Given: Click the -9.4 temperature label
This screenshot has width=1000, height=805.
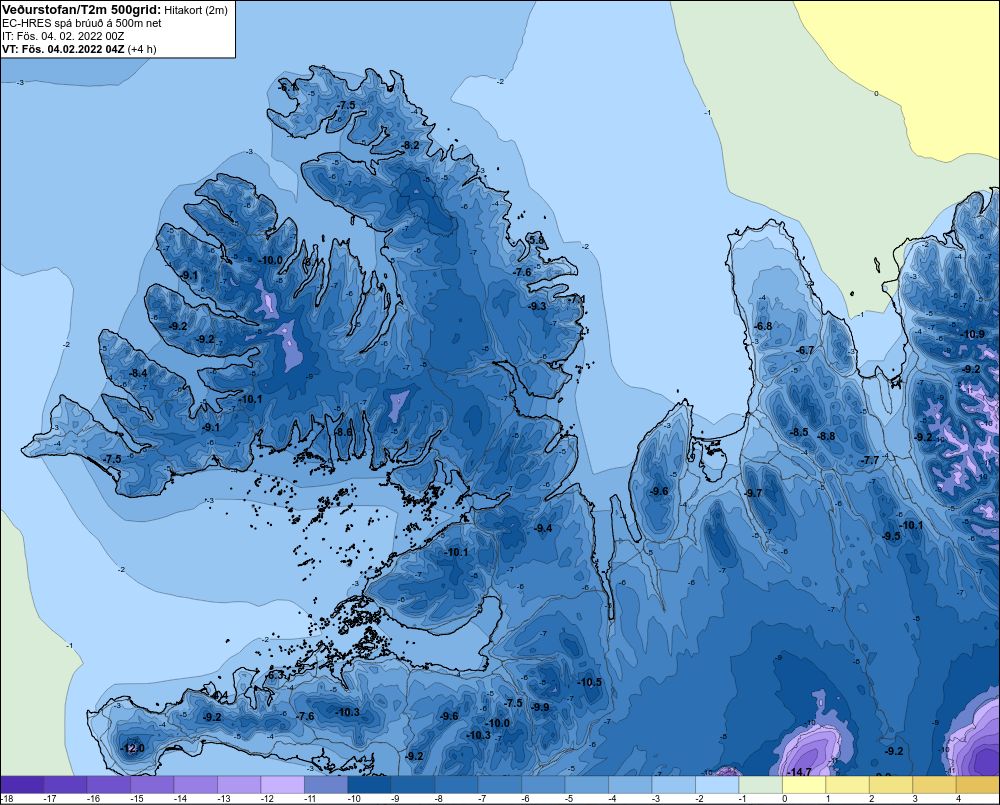Looking at the screenshot, I should 543,528.
